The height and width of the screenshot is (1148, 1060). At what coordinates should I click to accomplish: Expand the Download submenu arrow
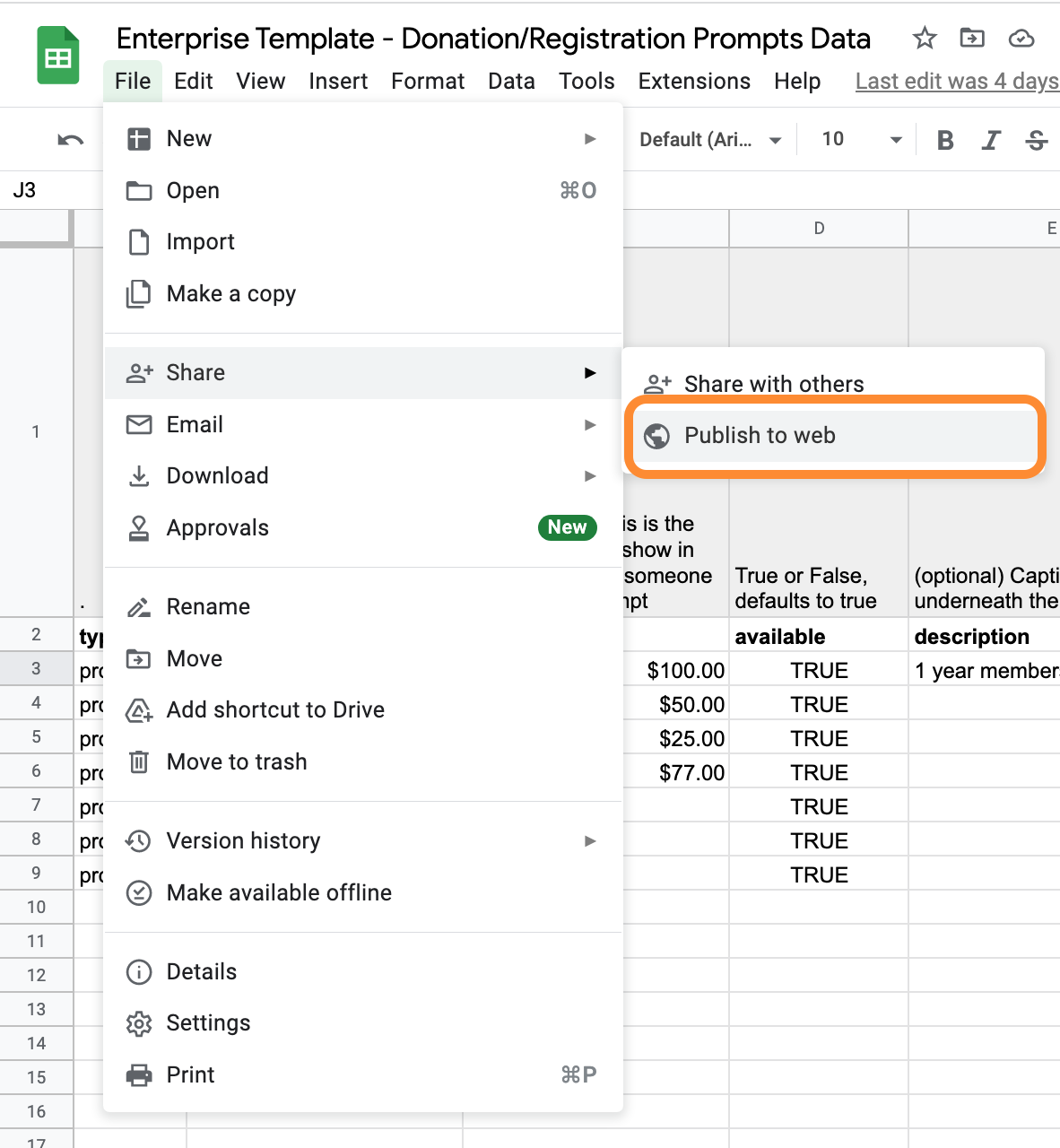coord(590,476)
